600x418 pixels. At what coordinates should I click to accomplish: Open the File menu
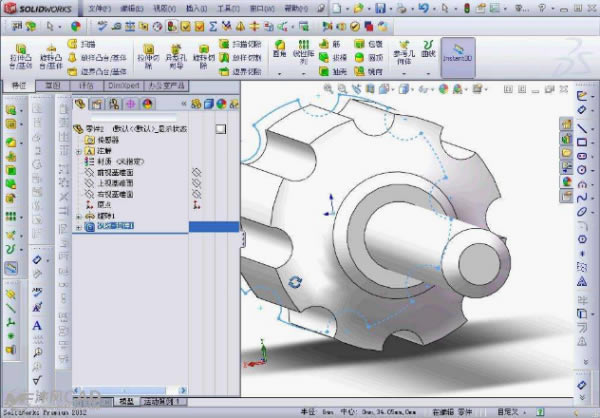click(x=100, y=7)
